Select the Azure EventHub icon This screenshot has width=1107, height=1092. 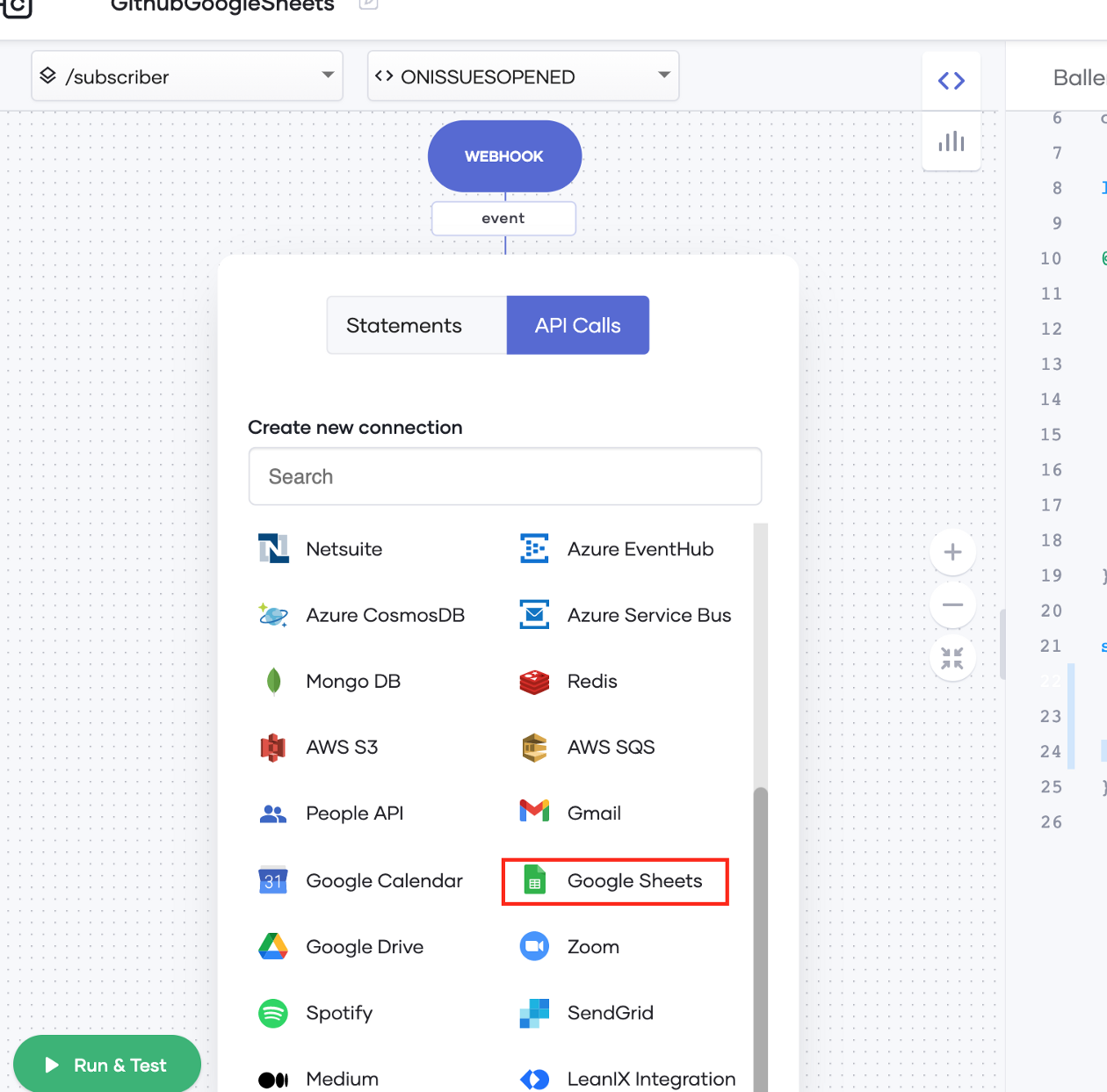[534, 549]
